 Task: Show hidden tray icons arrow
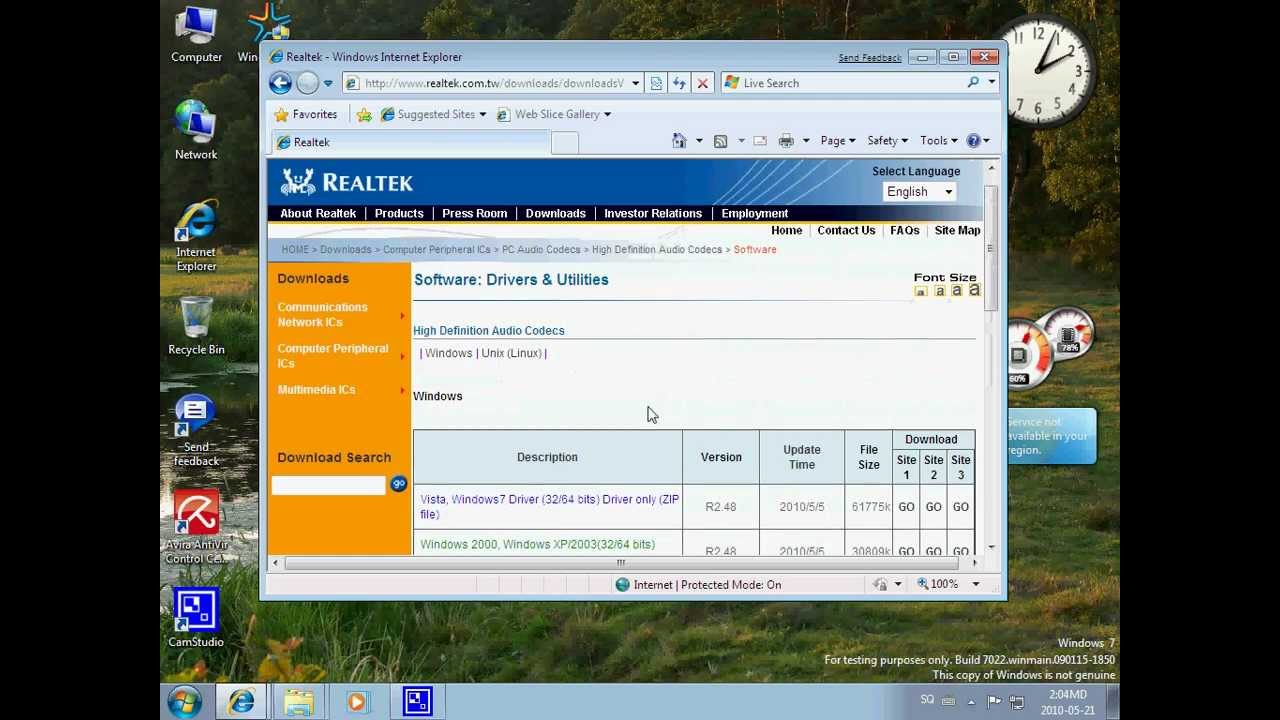[x=970, y=702]
